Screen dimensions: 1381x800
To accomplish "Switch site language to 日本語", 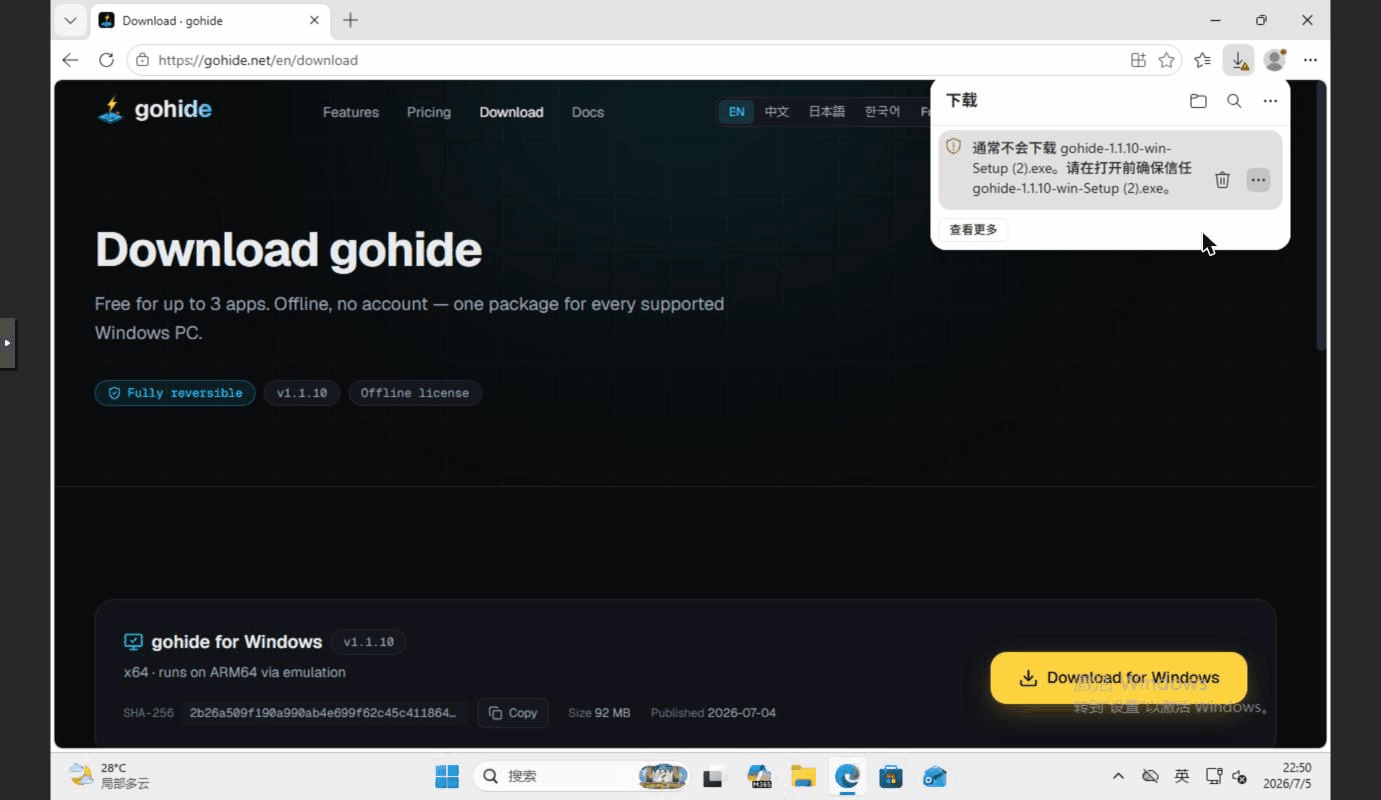I will click(x=827, y=112).
